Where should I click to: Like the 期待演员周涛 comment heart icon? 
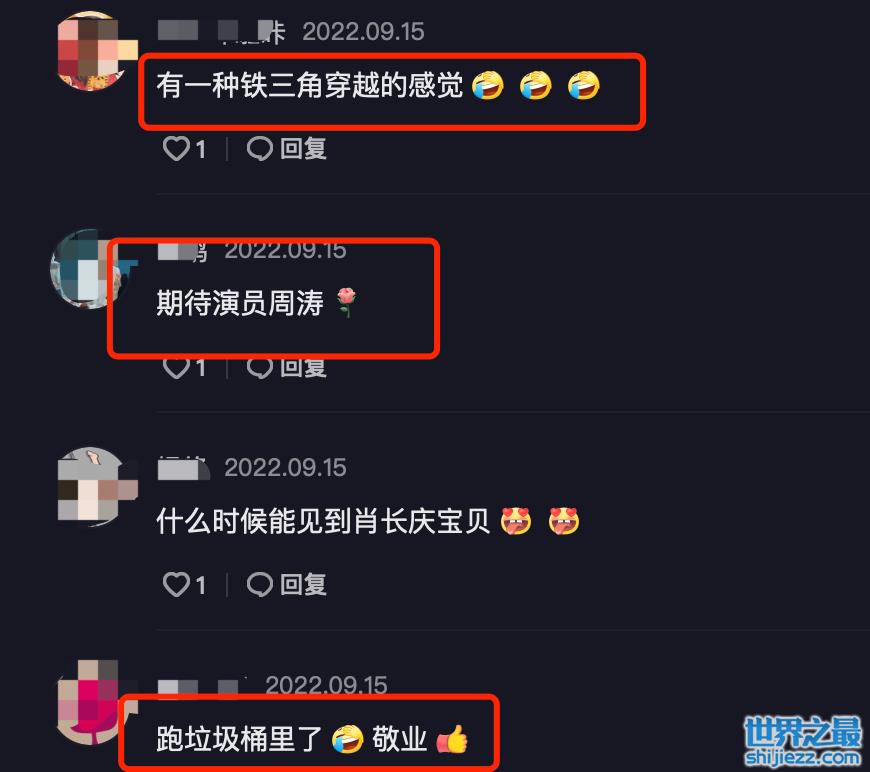click(176, 368)
